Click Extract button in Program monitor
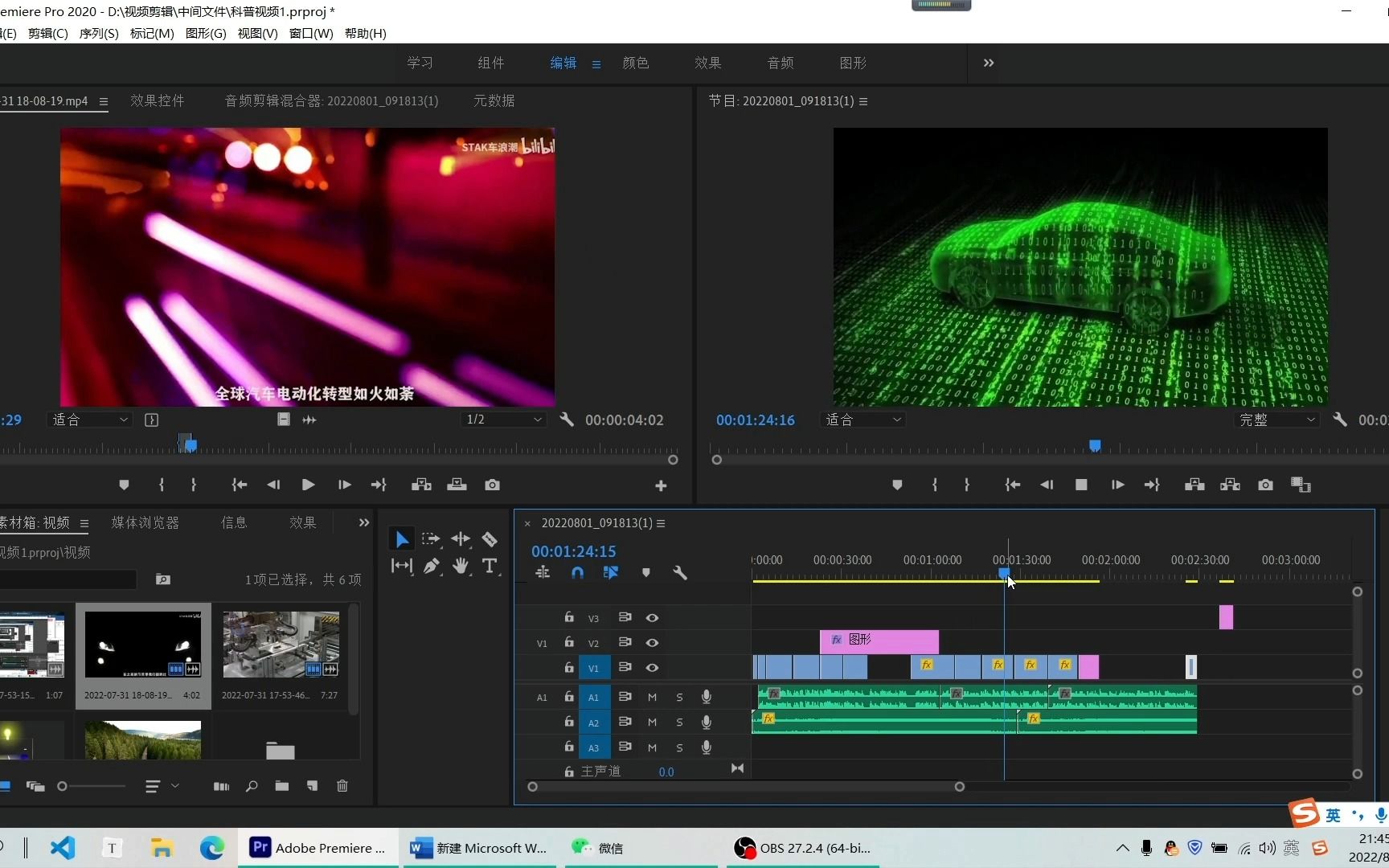 (x=1230, y=485)
